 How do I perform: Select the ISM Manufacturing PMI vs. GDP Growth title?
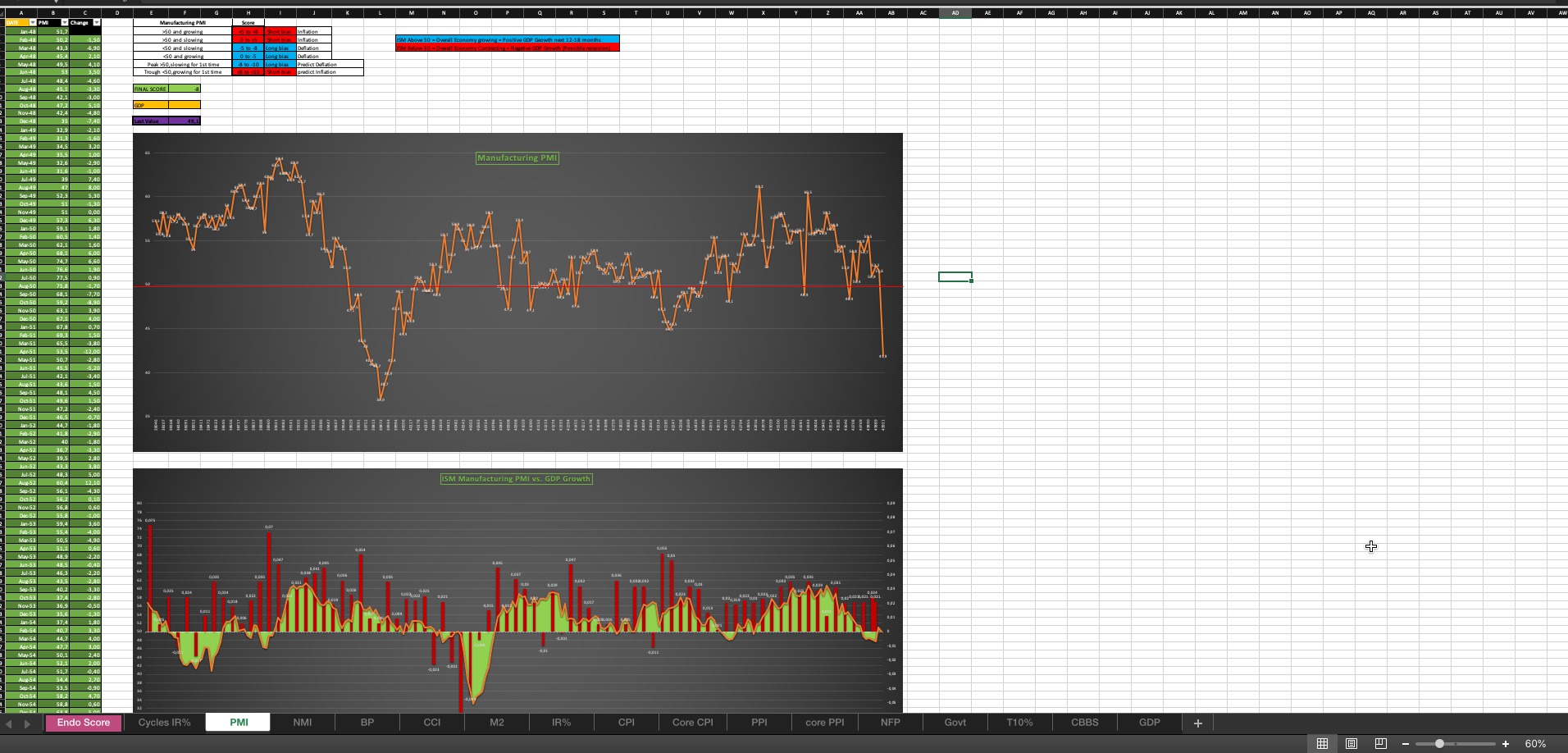[517, 479]
